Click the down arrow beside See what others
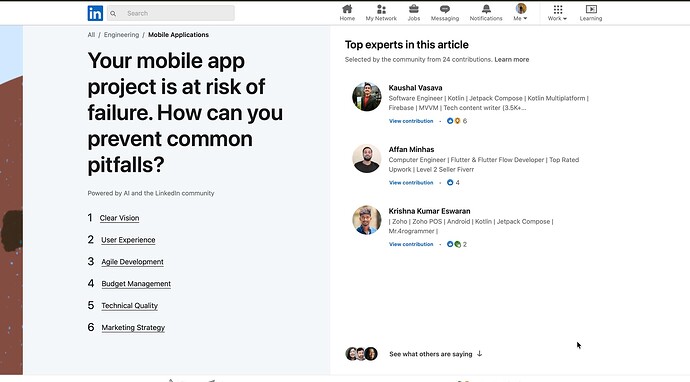Viewport: 690px width, 382px height. (x=480, y=353)
